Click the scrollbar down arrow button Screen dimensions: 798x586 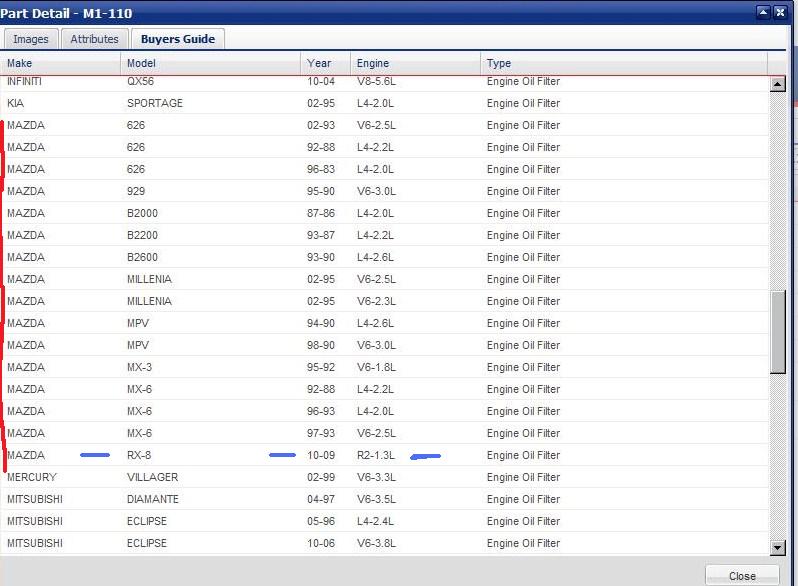[x=777, y=548]
